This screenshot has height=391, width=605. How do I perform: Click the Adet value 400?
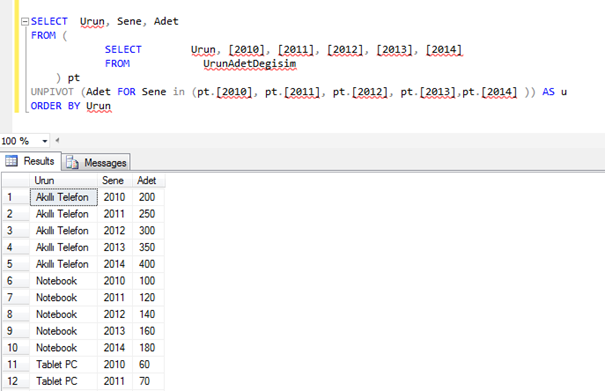(149, 264)
